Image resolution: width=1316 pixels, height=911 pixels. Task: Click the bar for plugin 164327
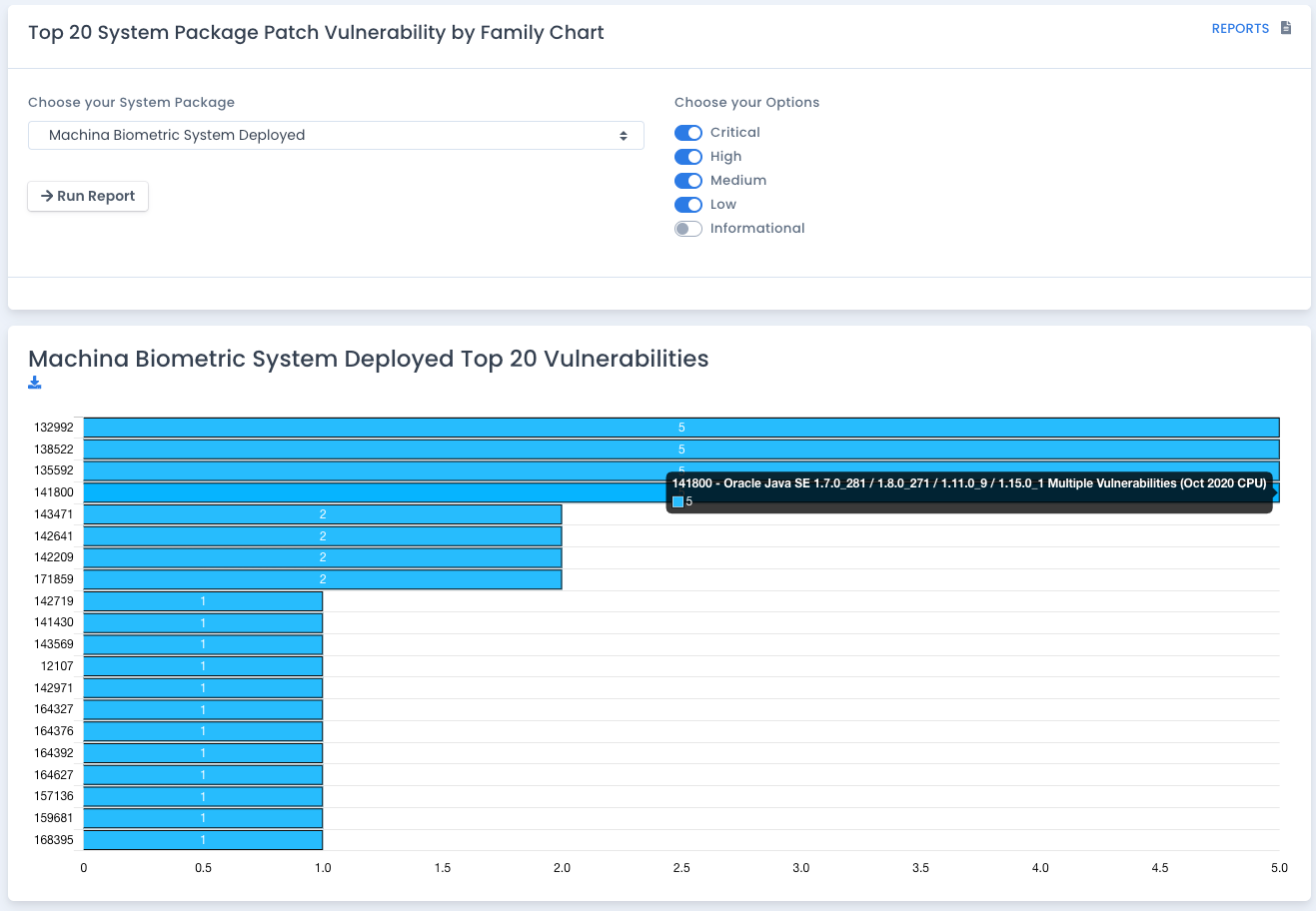coord(203,709)
